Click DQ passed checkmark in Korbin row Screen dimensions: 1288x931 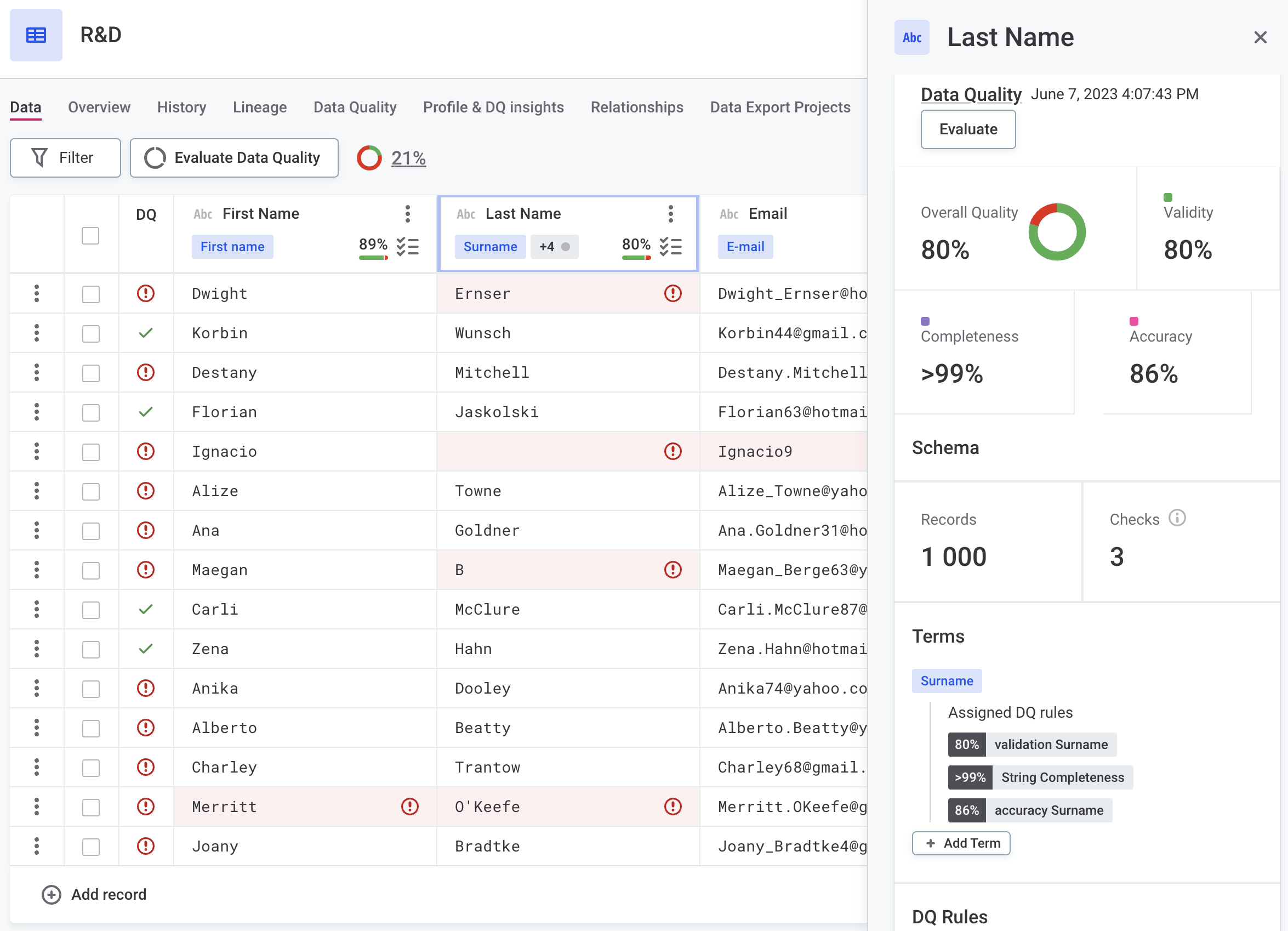click(146, 333)
